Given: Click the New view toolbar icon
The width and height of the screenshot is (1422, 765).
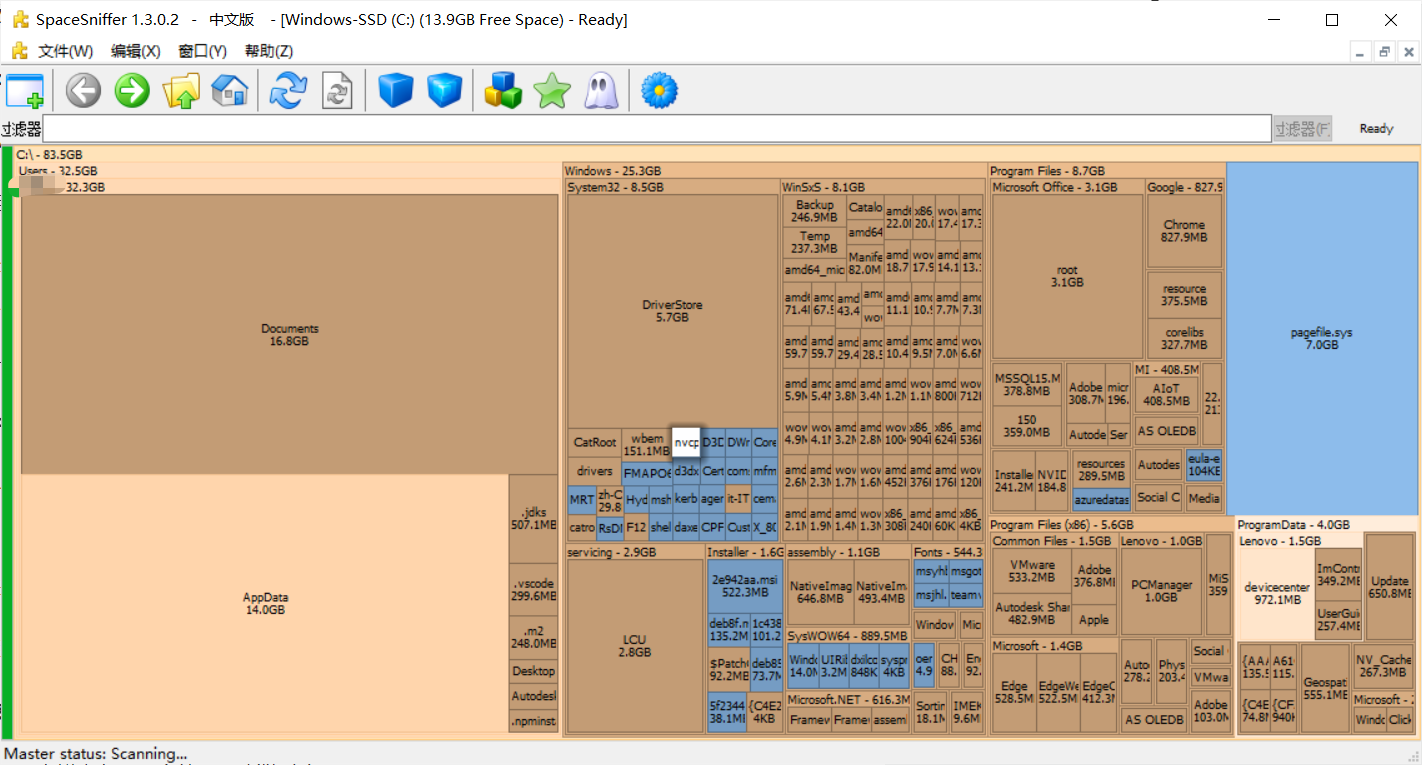Looking at the screenshot, I should tap(24, 91).
